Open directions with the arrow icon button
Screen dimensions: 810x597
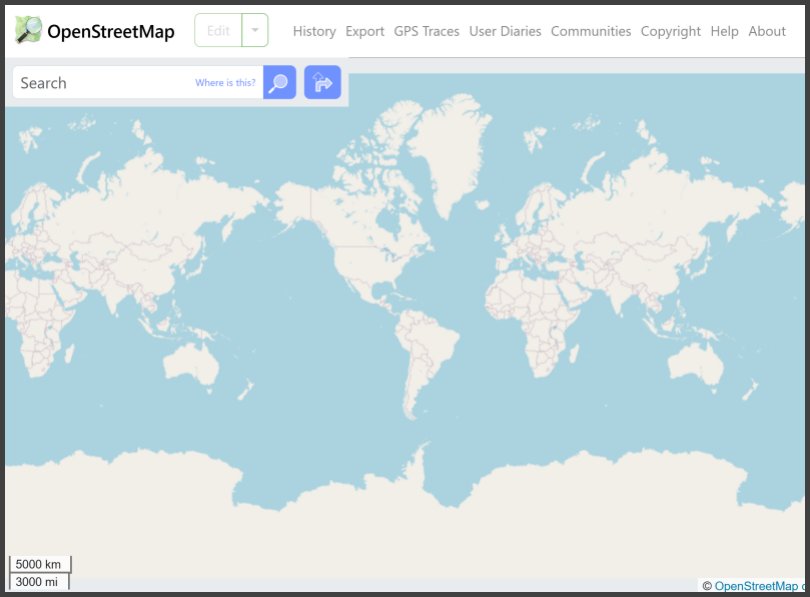pyautogui.click(x=322, y=83)
